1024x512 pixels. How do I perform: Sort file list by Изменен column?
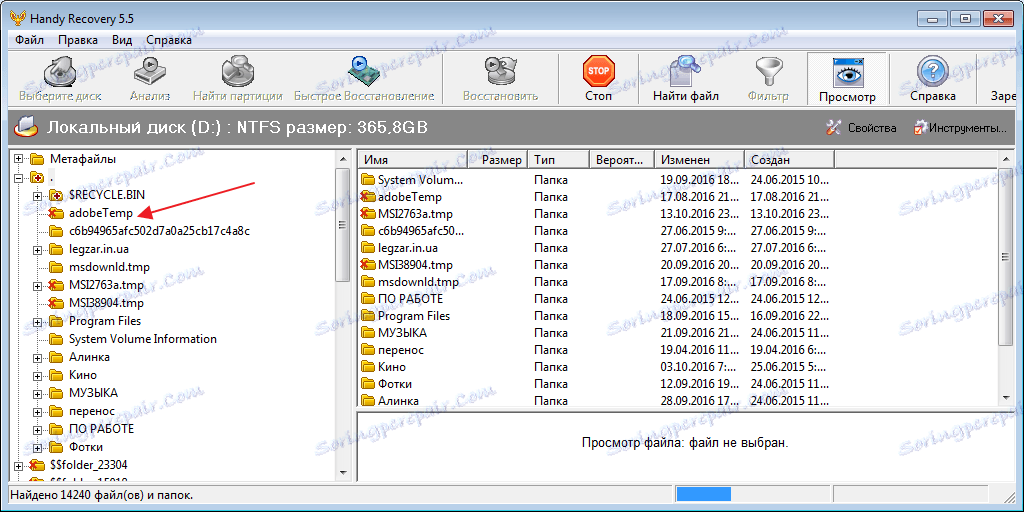(699, 159)
